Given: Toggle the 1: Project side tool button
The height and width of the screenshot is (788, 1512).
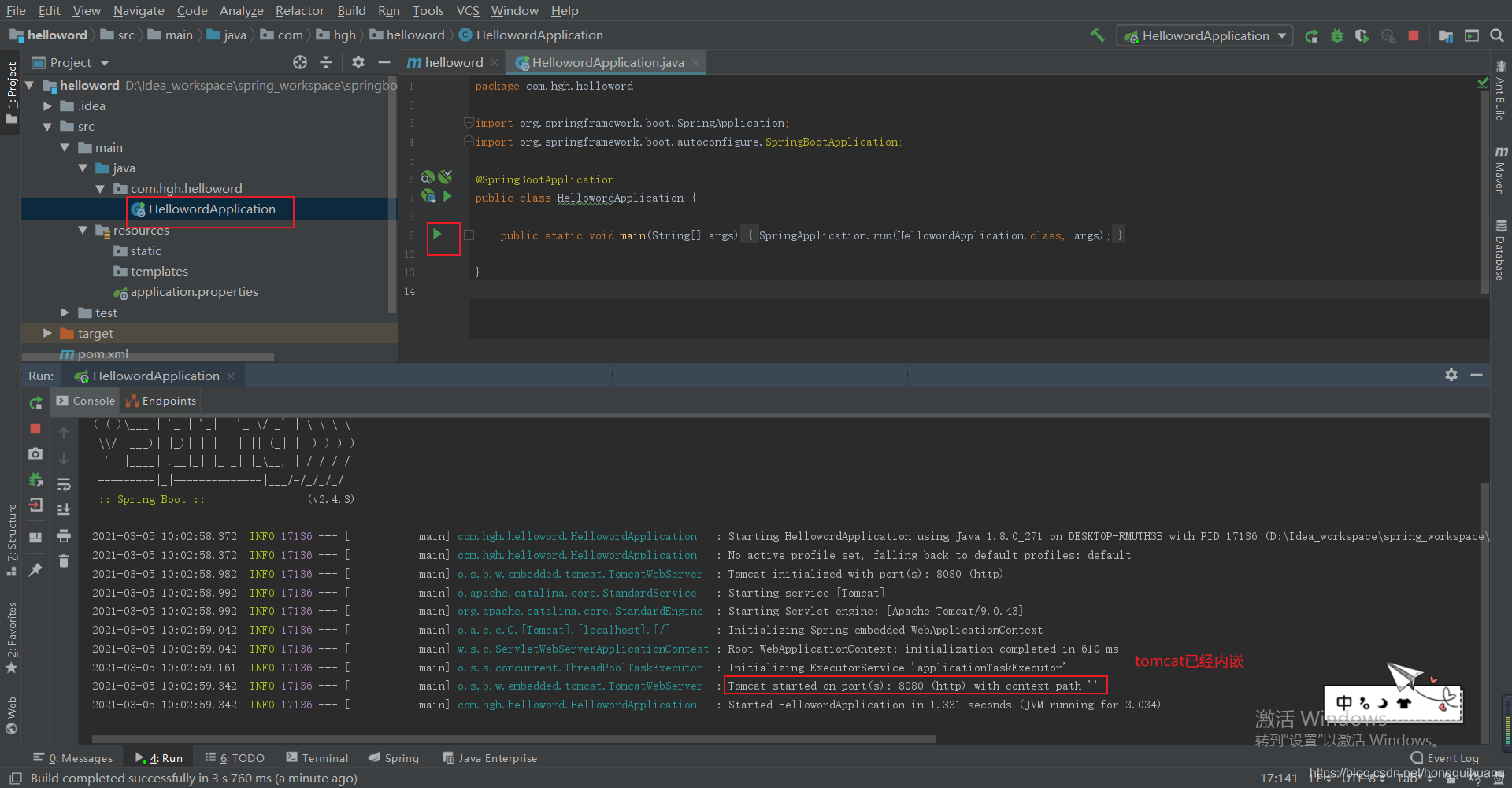Looking at the screenshot, I should (x=11, y=93).
